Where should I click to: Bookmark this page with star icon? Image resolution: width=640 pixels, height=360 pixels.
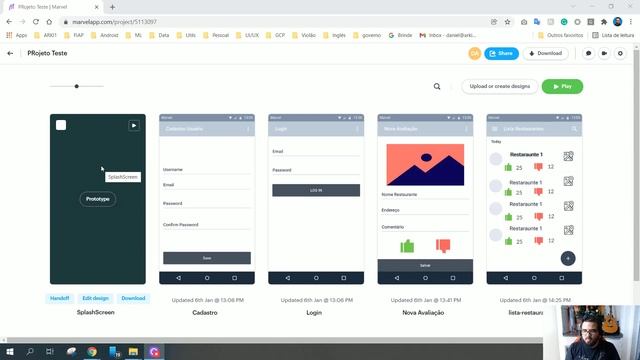point(507,22)
